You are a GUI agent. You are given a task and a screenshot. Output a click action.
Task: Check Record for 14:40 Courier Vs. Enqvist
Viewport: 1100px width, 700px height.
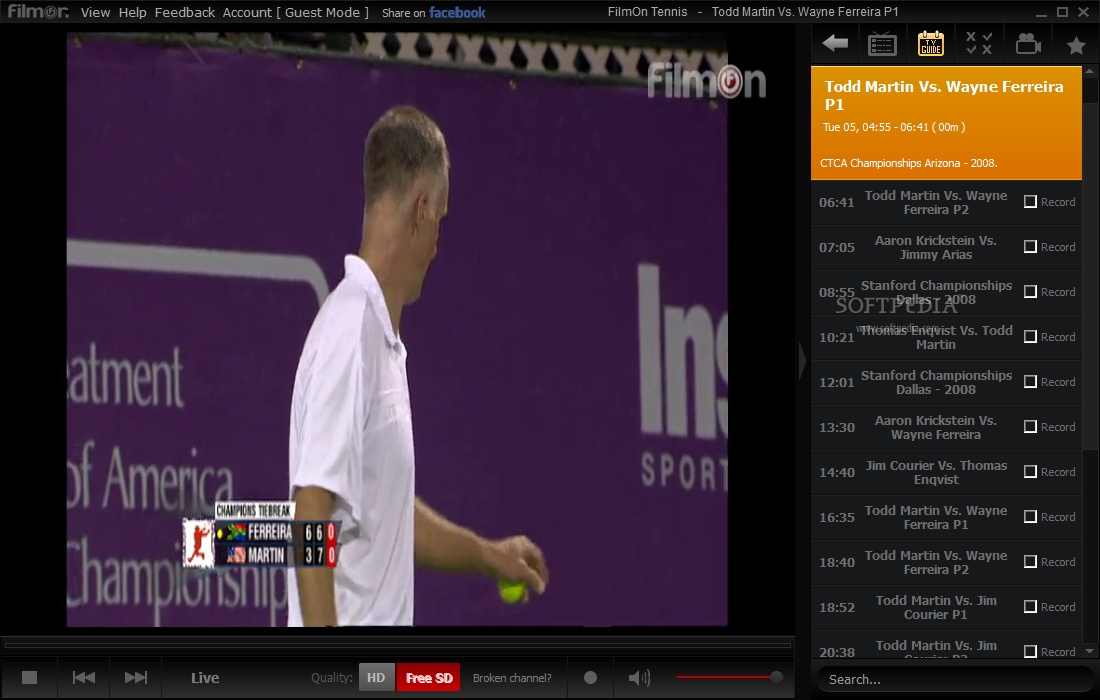[x=1030, y=471]
